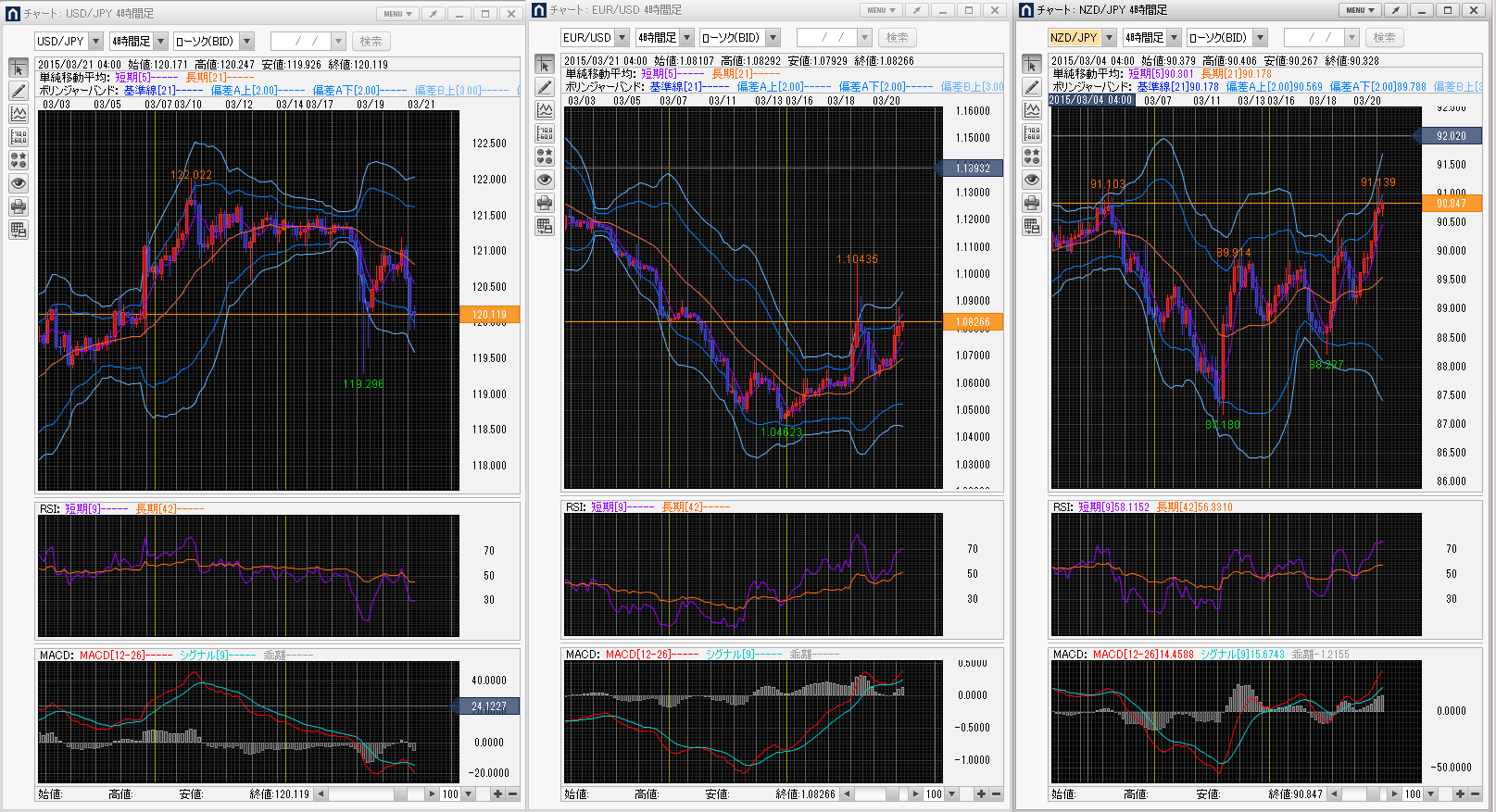Click the scale settings icon in USD/JPY chart
The image size is (1496, 812).
19,137
